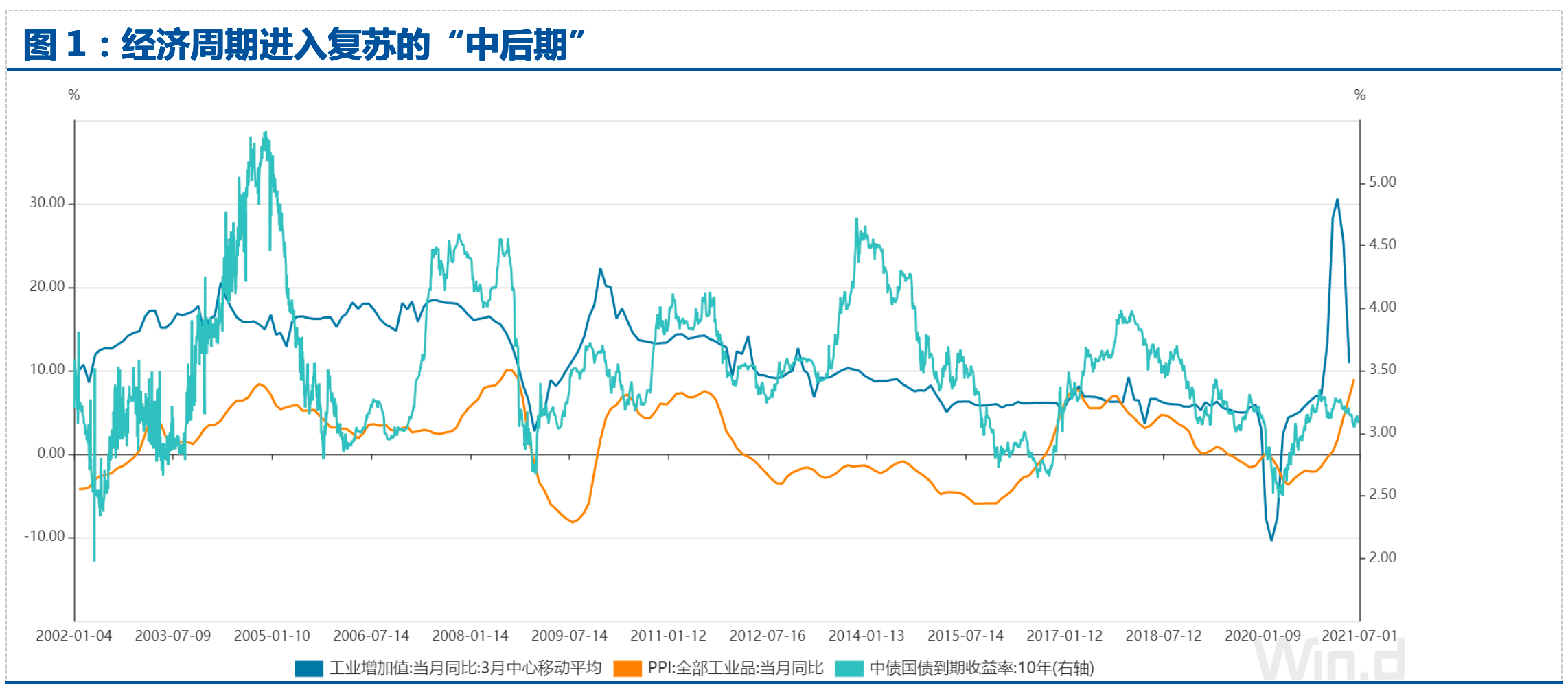Click the 2021-07-01 x-axis date label
This screenshot has width=1568, height=692.
point(1359,636)
